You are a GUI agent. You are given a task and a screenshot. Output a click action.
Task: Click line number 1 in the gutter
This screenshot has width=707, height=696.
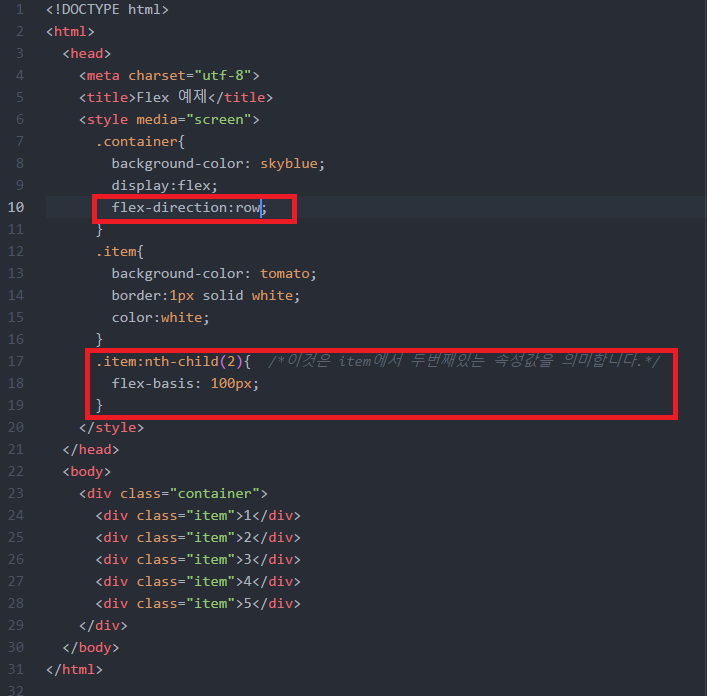click(x=20, y=9)
